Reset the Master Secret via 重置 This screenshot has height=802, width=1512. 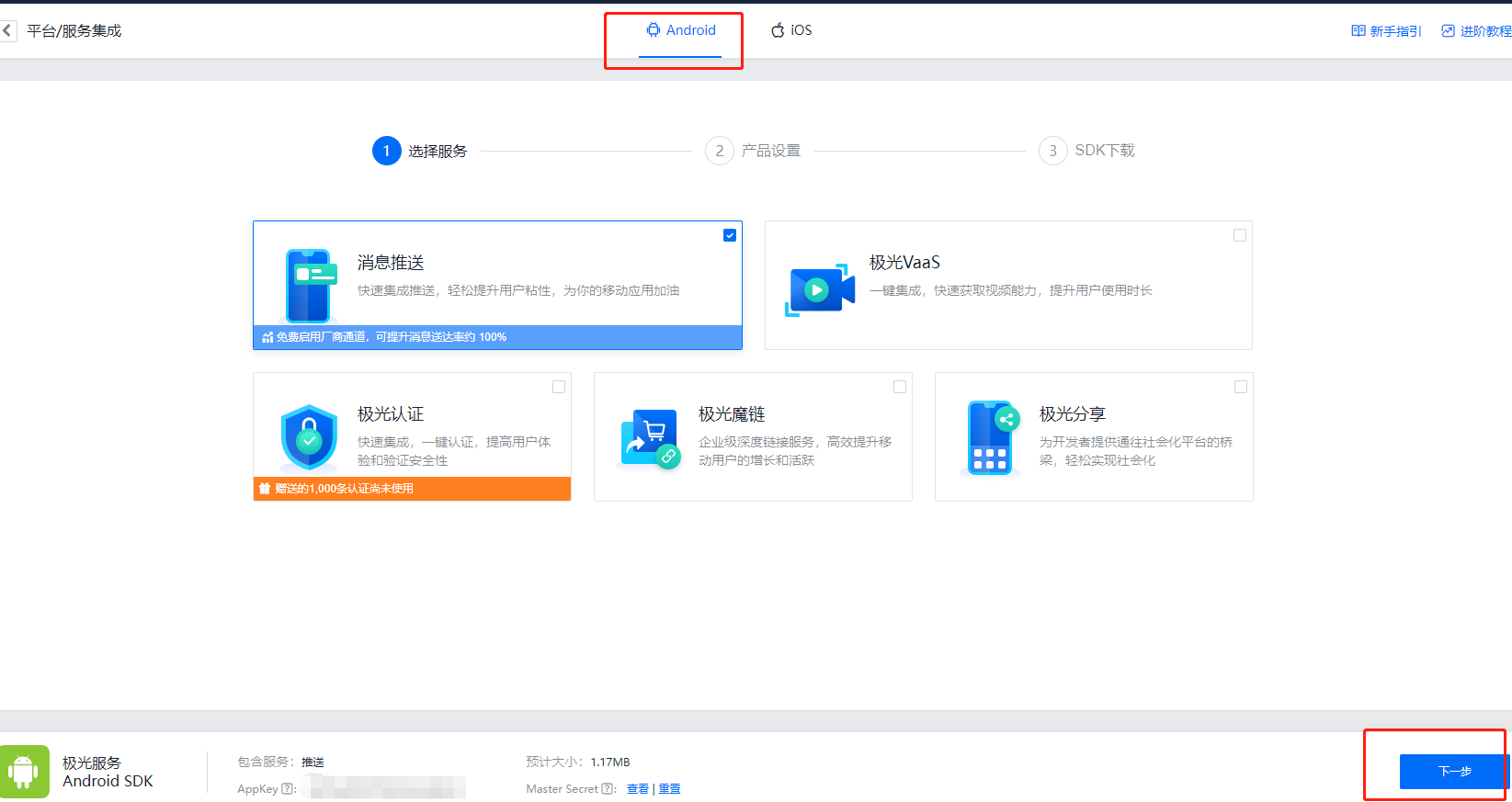point(669,789)
